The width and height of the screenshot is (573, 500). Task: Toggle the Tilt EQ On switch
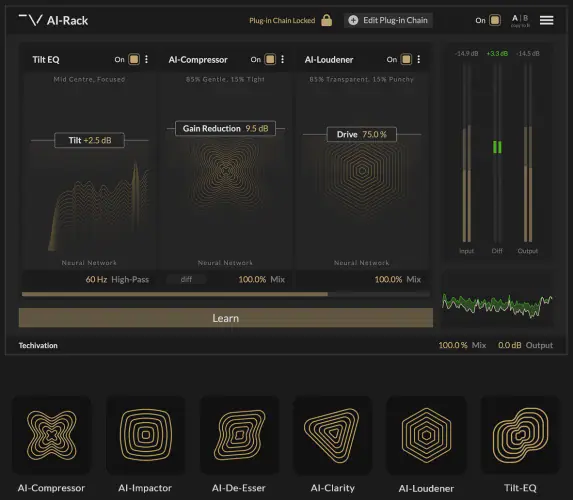[x=134, y=59]
